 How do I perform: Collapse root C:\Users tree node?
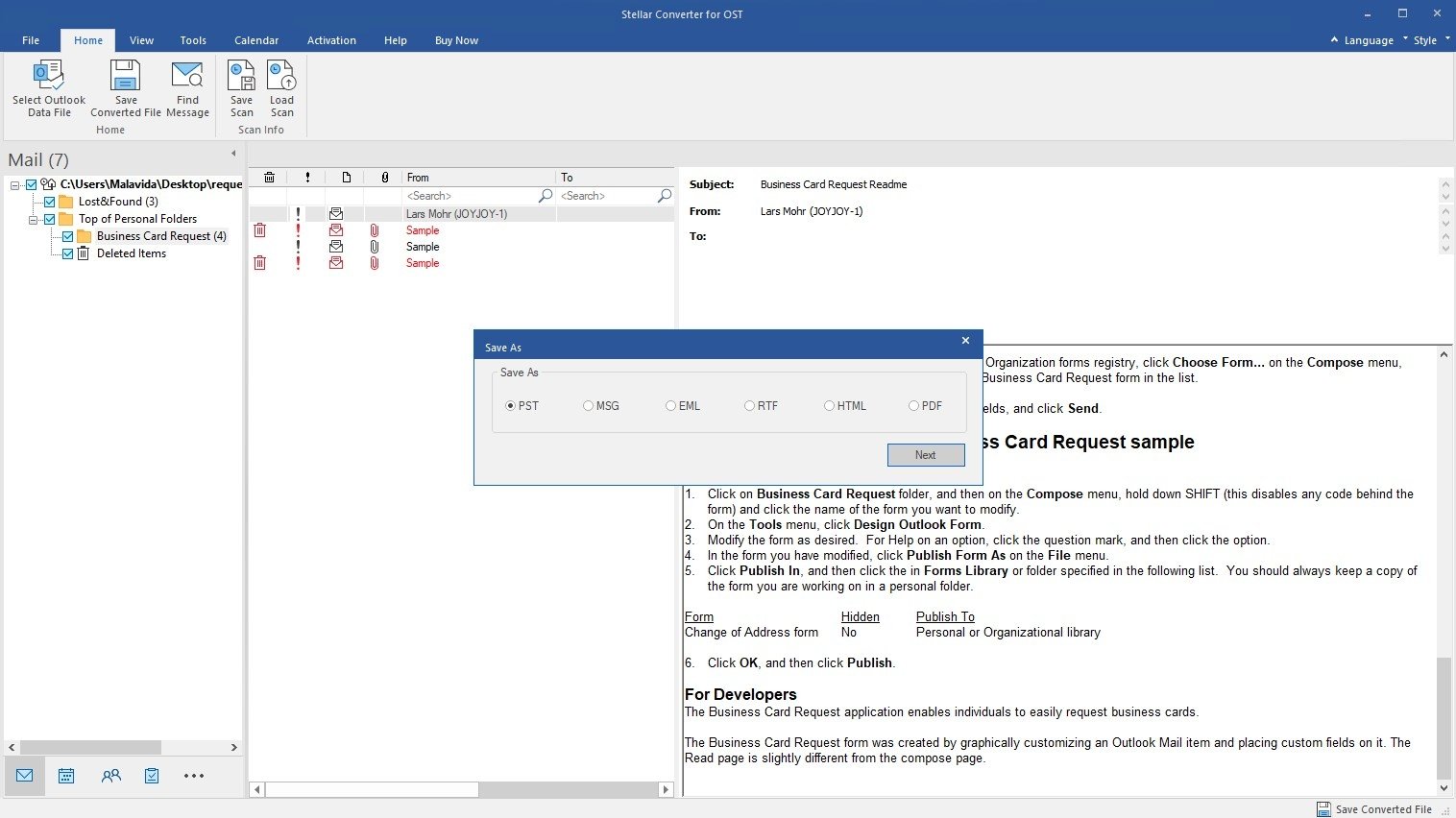click(15, 184)
